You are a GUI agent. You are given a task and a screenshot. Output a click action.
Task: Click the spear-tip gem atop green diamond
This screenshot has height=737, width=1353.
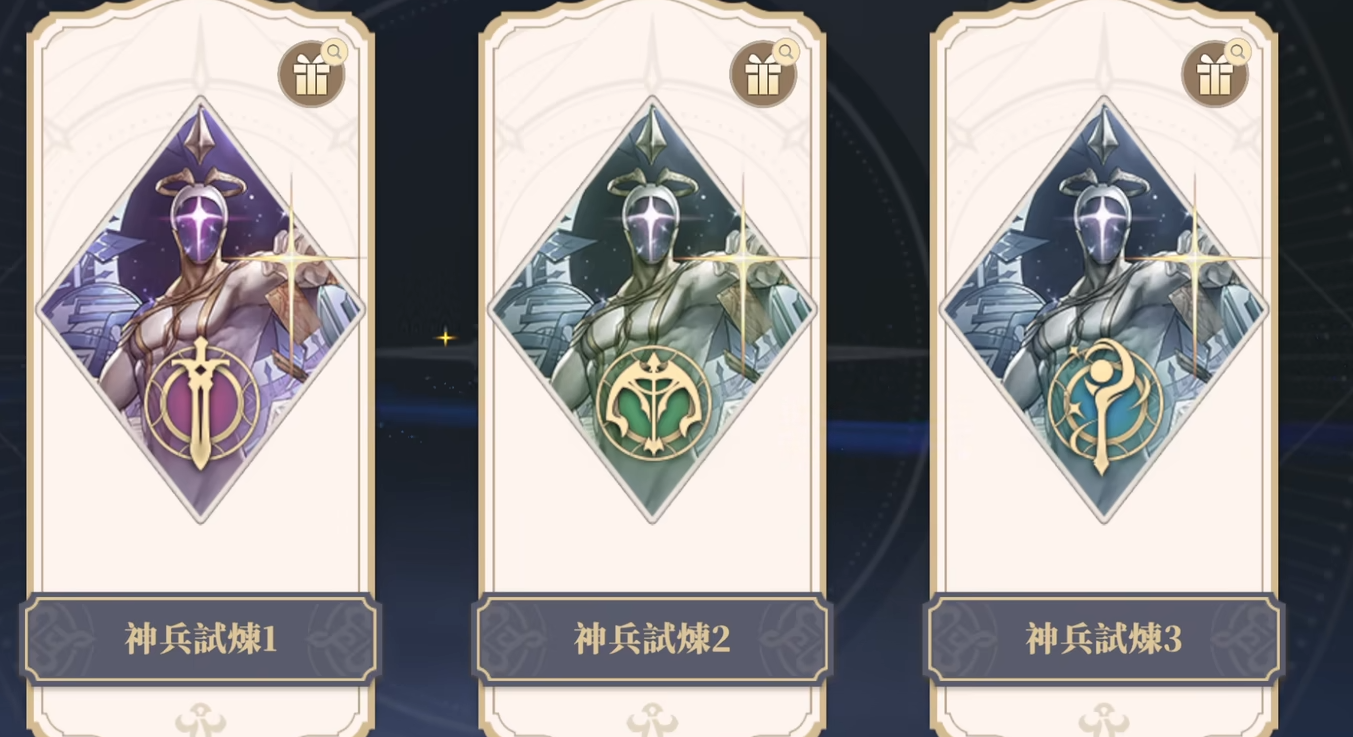tap(652, 135)
